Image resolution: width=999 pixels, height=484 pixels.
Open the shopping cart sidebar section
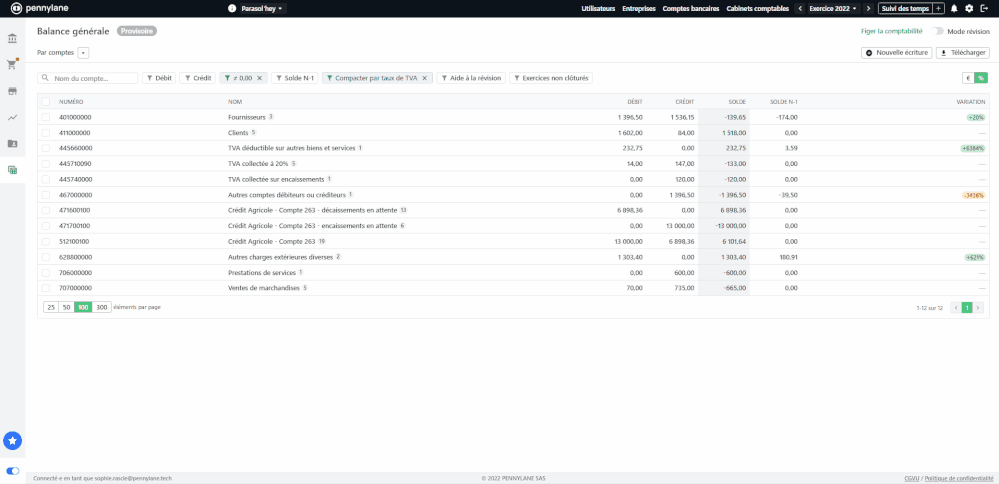pos(12,65)
